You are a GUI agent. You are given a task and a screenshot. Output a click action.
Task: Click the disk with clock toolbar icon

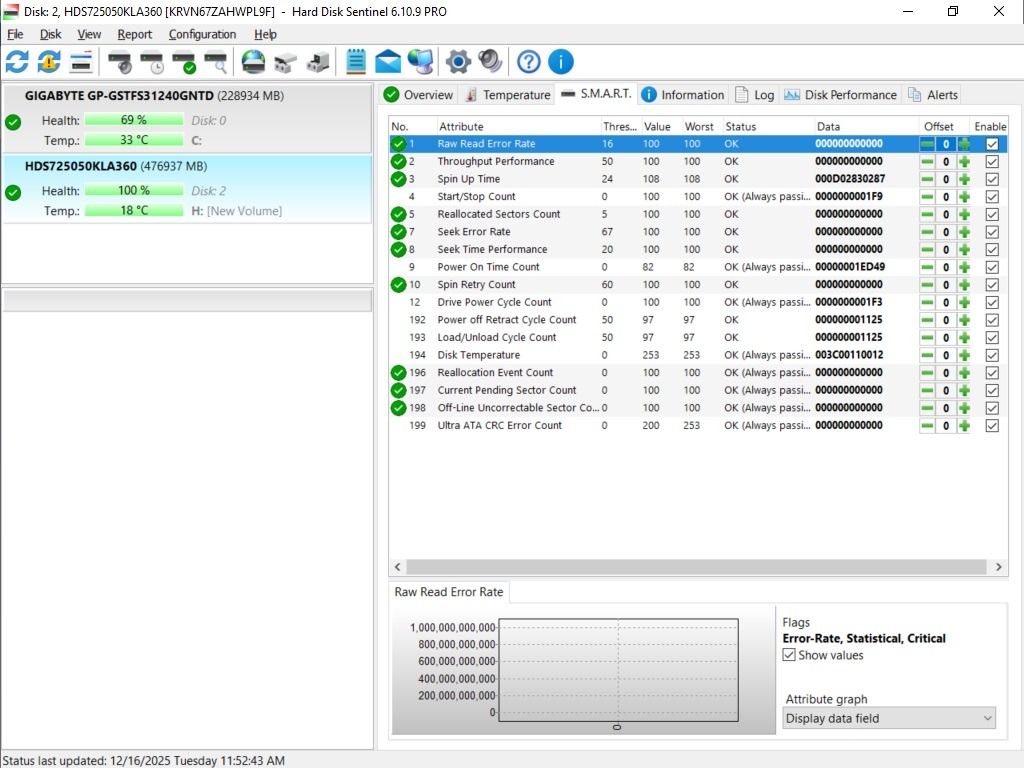point(152,62)
